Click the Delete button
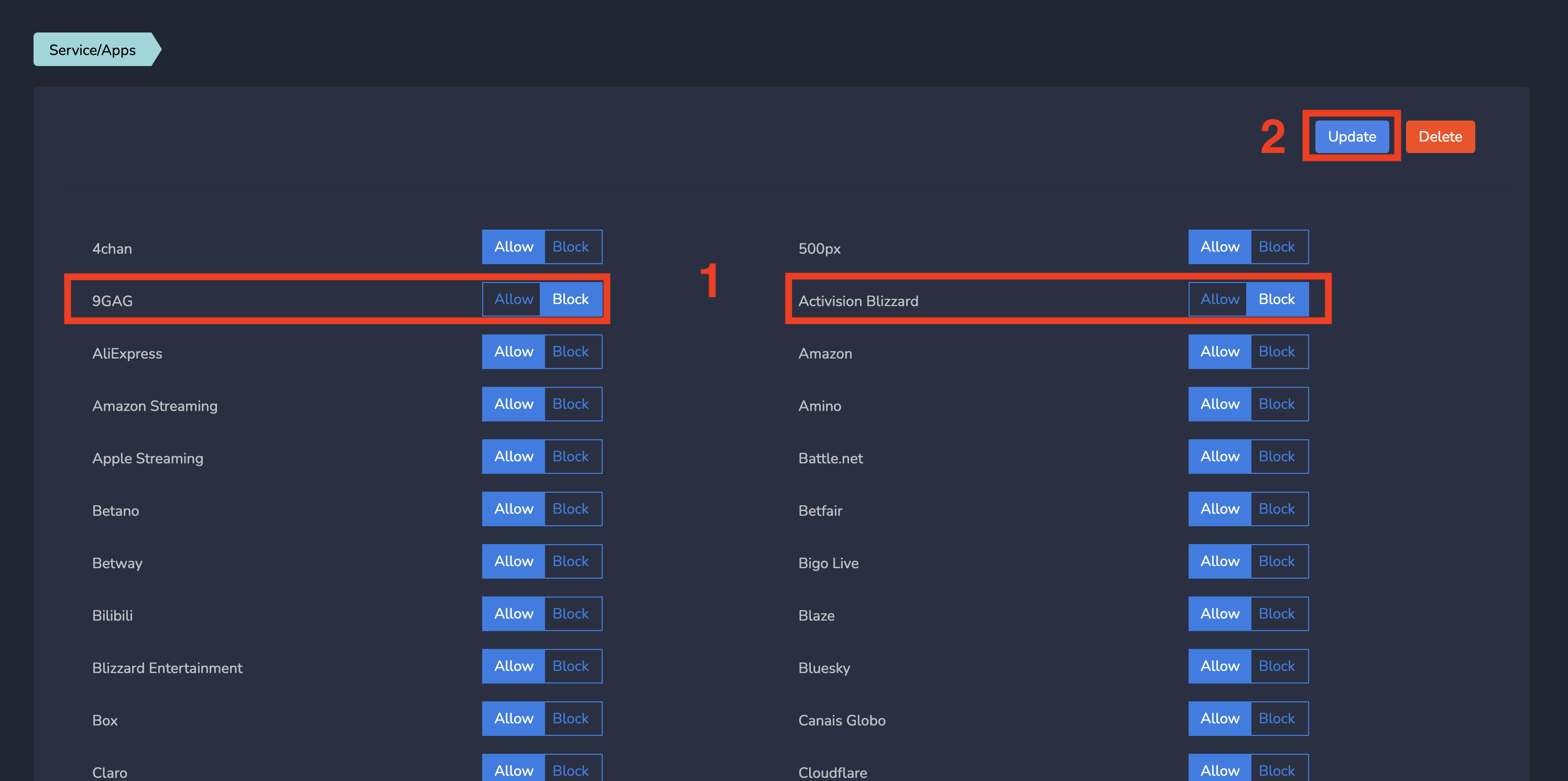 coord(1440,136)
